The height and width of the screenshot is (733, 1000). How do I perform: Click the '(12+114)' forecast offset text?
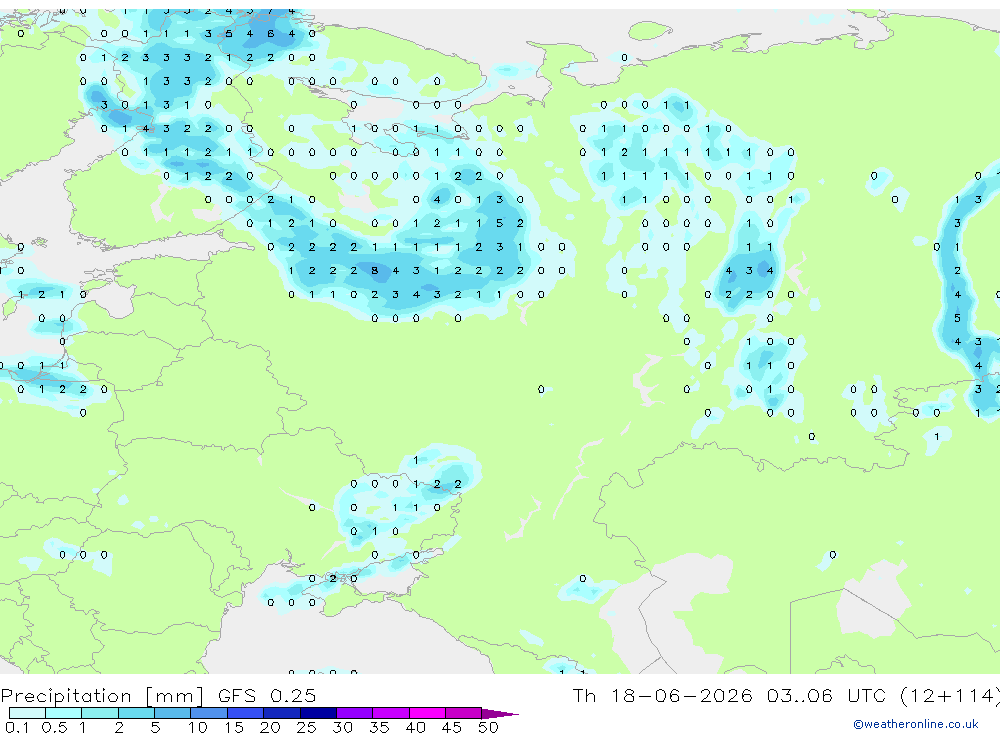(x=950, y=695)
